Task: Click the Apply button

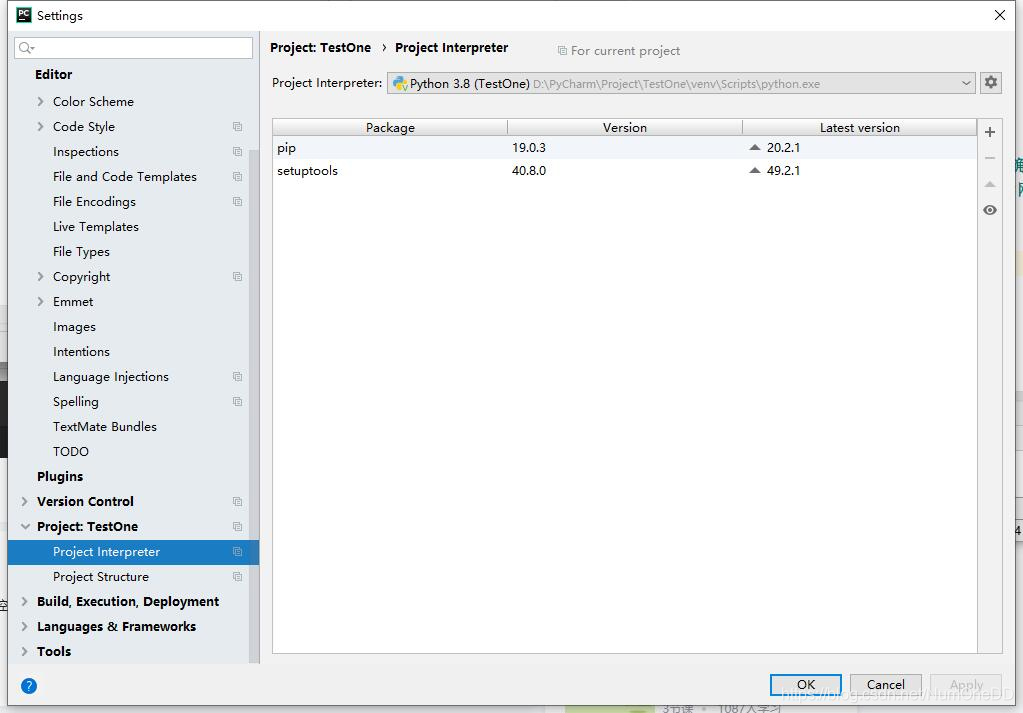Action: [966, 684]
